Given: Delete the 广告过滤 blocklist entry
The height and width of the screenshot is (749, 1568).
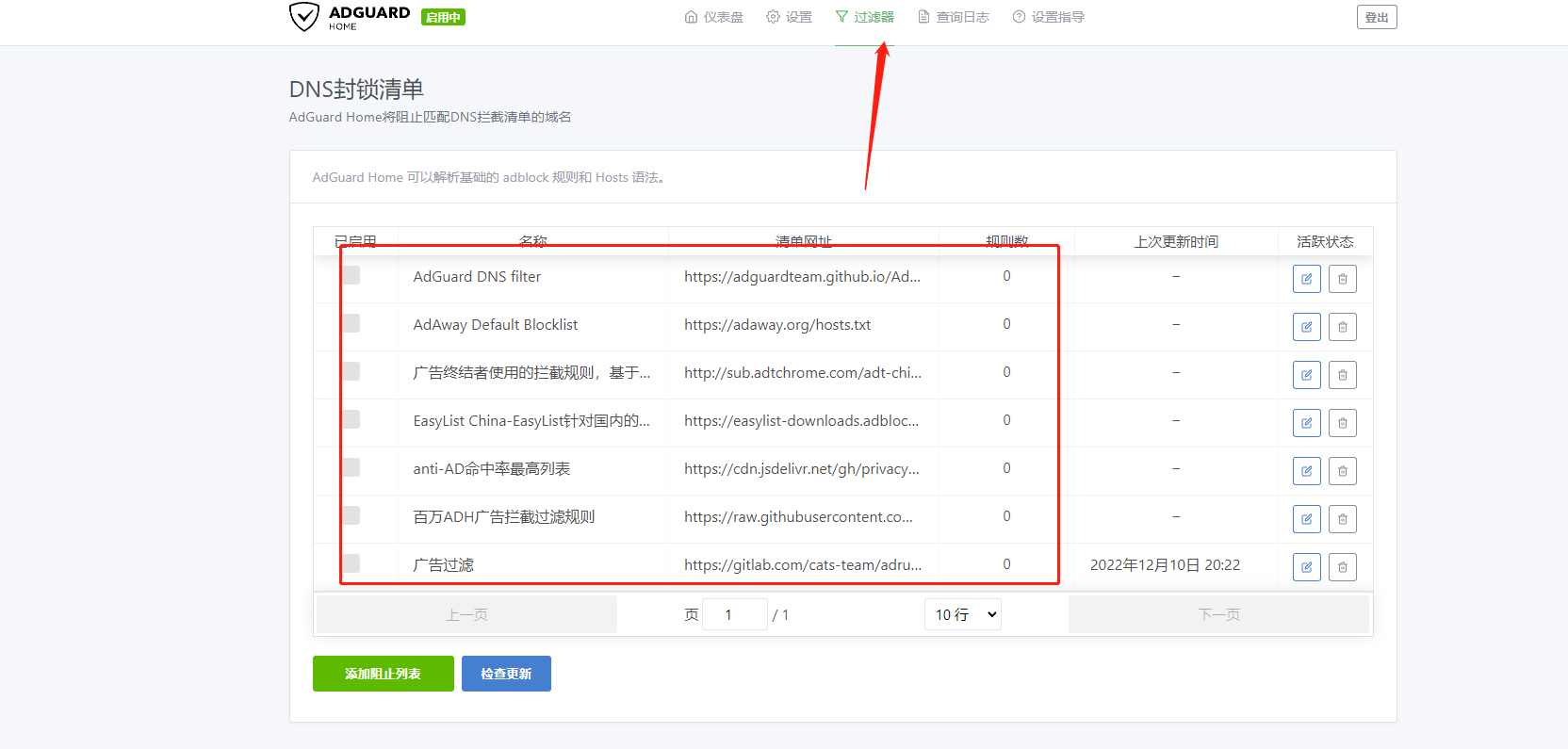Looking at the screenshot, I should click(1342, 567).
